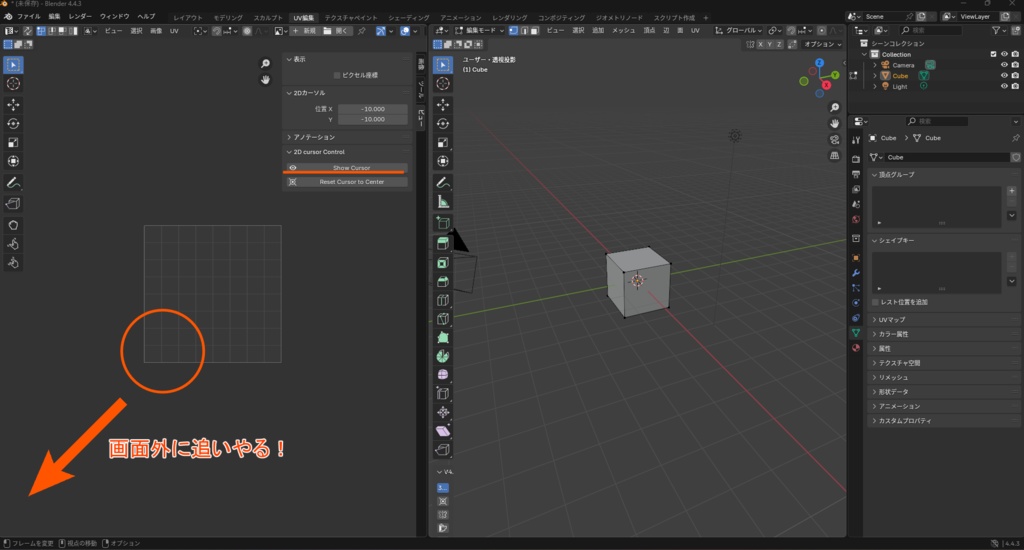The height and width of the screenshot is (550, 1024).
Task: Select the Inset Faces tool in the 3D viewport
Action: [443, 263]
